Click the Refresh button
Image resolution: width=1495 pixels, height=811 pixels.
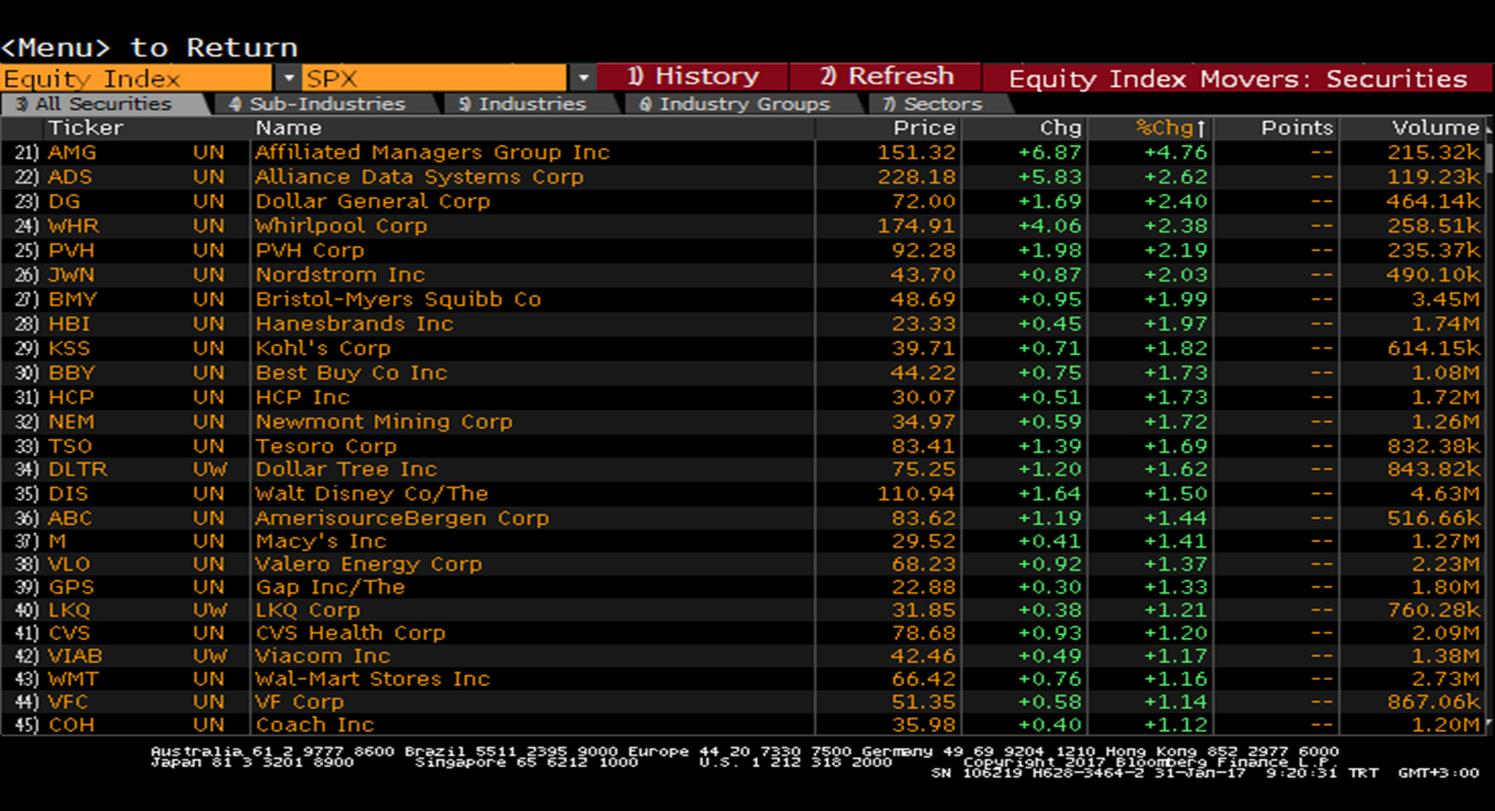click(885, 77)
